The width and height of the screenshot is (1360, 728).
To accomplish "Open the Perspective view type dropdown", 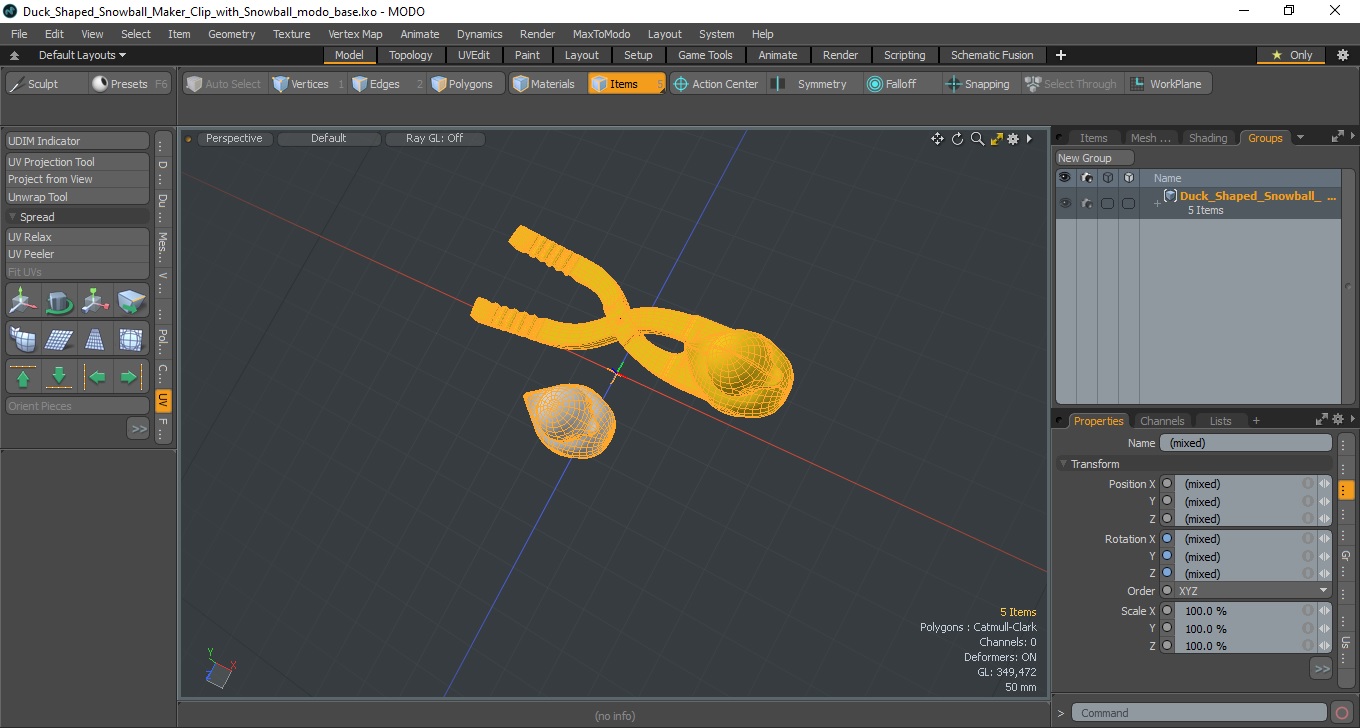I will (234, 139).
